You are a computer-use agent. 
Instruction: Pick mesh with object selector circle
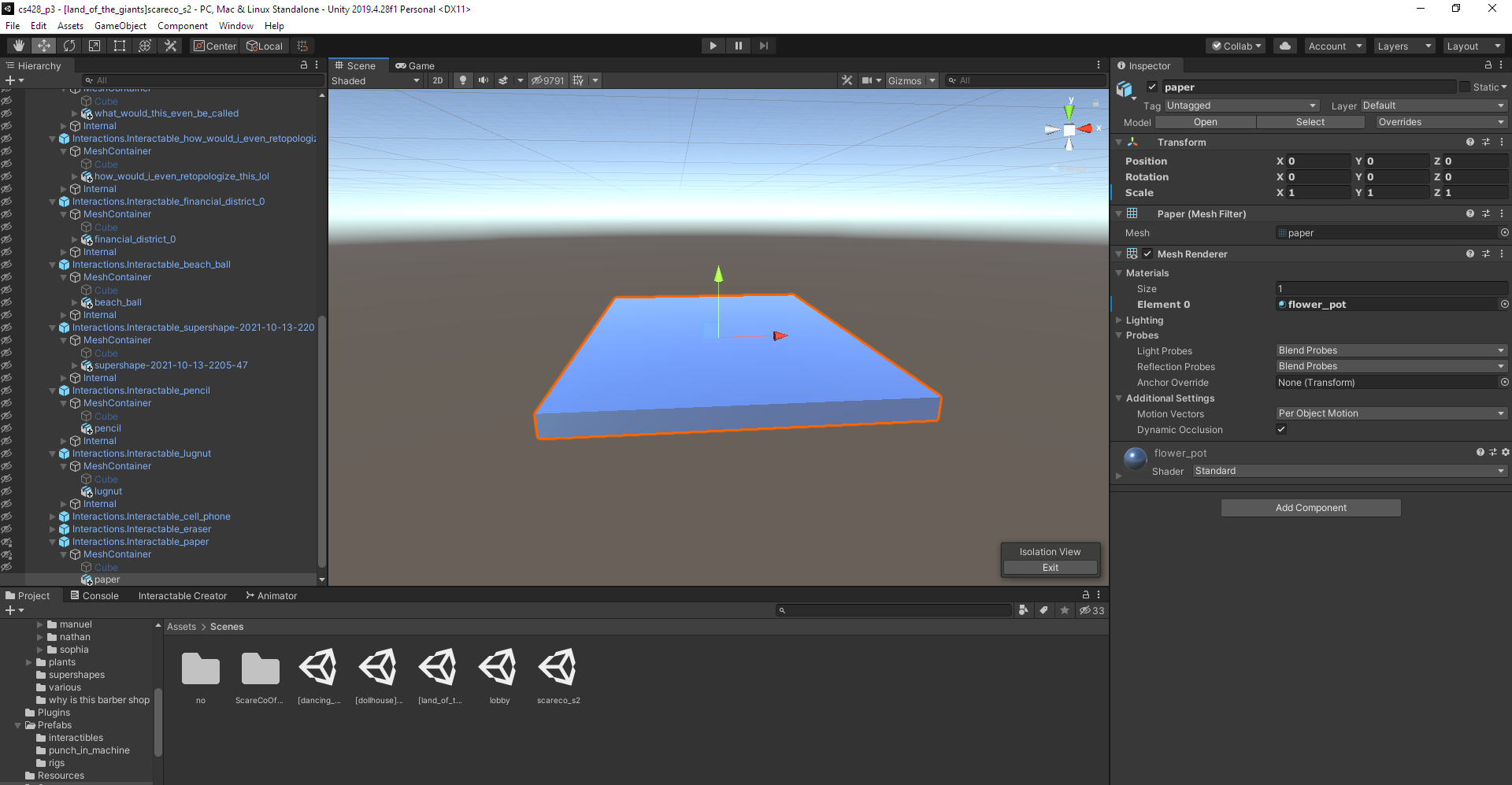(x=1504, y=233)
